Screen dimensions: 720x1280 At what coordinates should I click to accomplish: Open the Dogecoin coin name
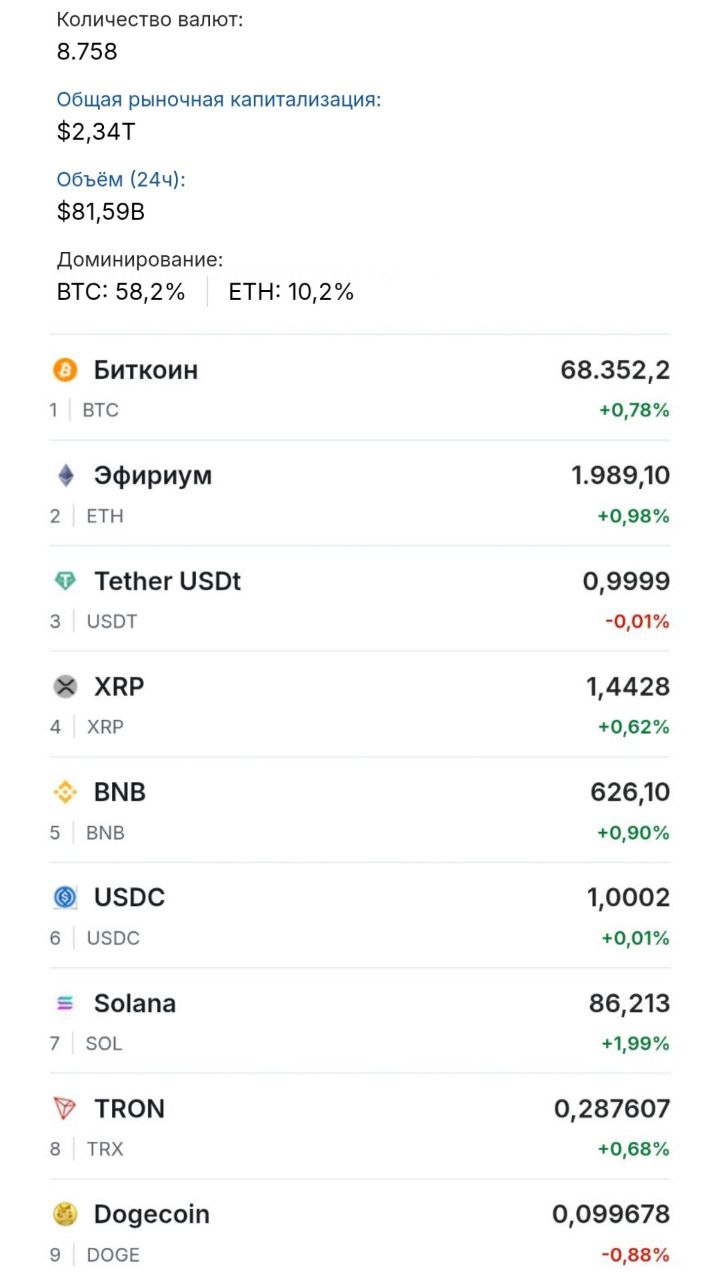(152, 1214)
